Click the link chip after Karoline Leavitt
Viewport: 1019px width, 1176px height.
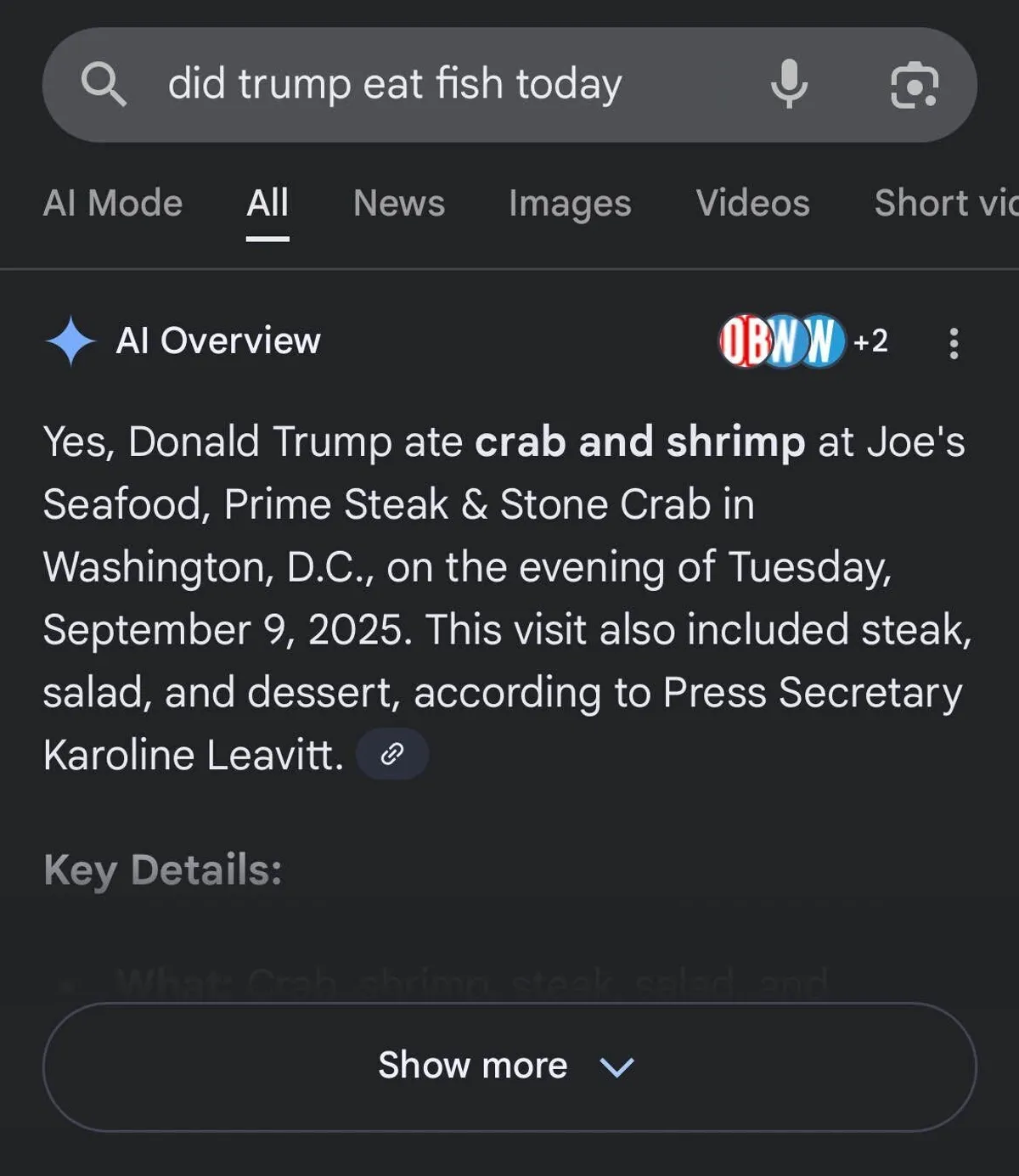391,754
